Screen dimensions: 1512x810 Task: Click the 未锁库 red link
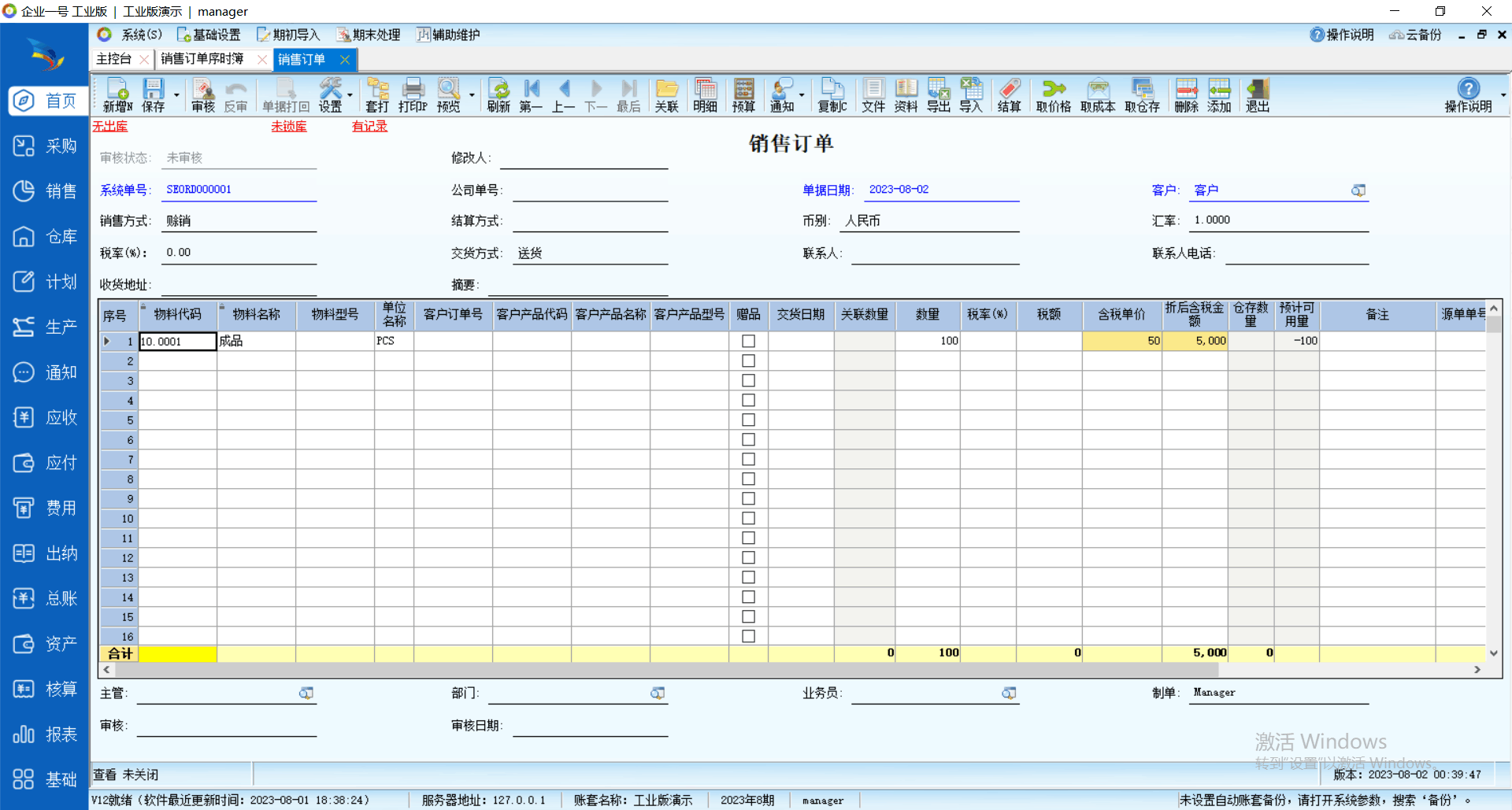[289, 127]
